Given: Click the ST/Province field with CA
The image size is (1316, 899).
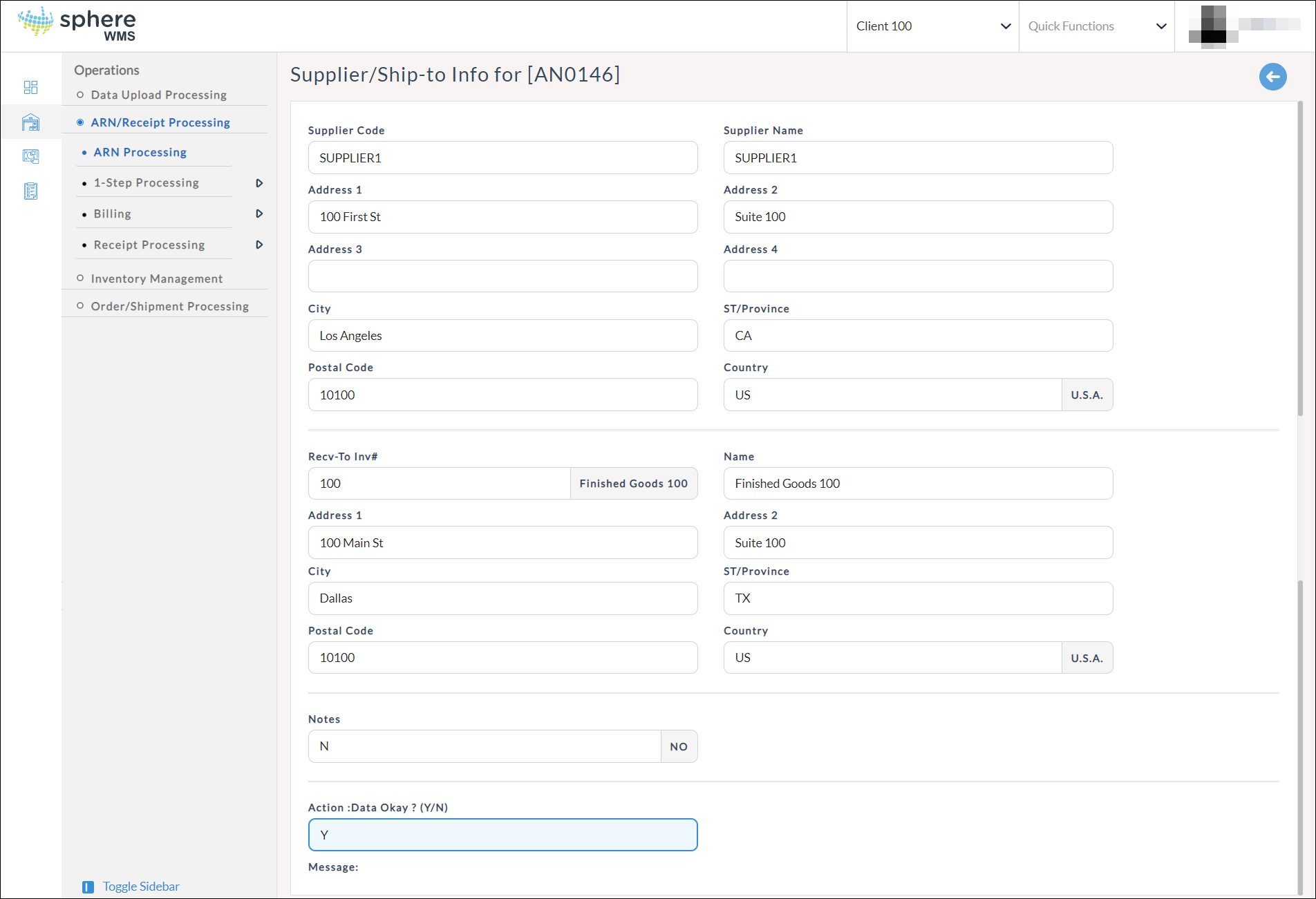Looking at the screenshot, I should pyautogui.click(x=918, y=336).
